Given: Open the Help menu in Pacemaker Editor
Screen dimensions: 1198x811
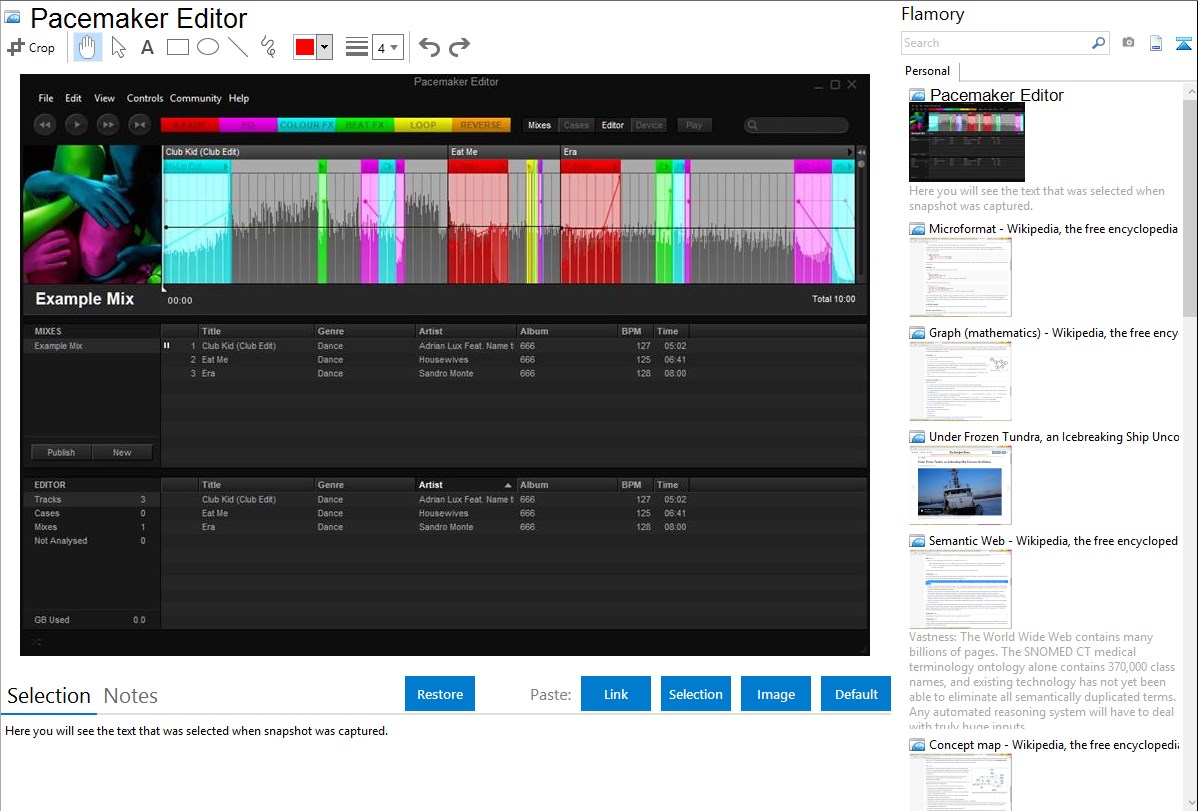Looking at the screenshot, I should 239,99.
